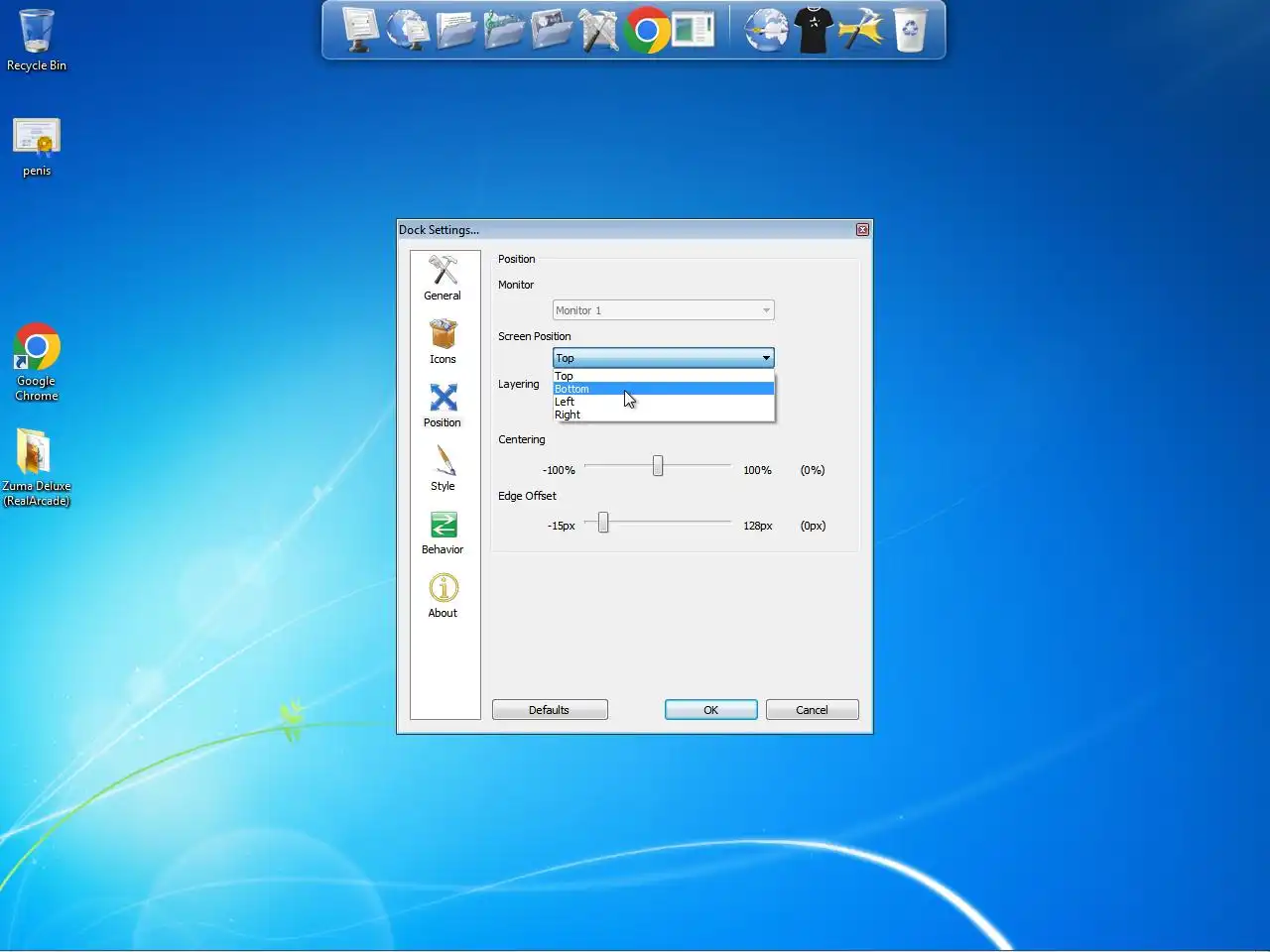Click the Edge Offset slider handle
This screenshot has width=1270, height=952.
(603, 523)
